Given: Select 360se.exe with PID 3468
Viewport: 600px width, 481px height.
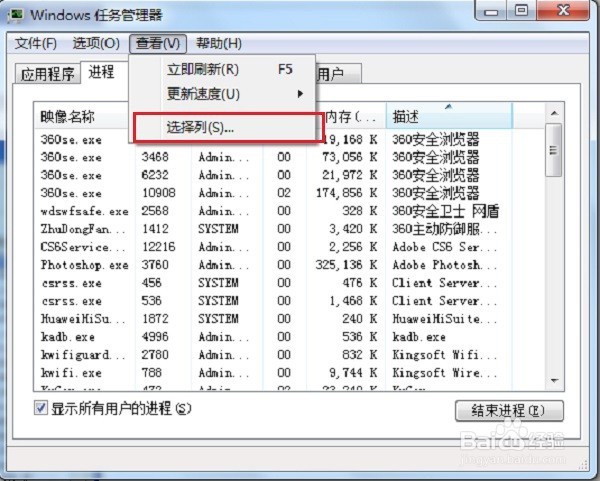Looking at the screenshot, I should 273,157.
